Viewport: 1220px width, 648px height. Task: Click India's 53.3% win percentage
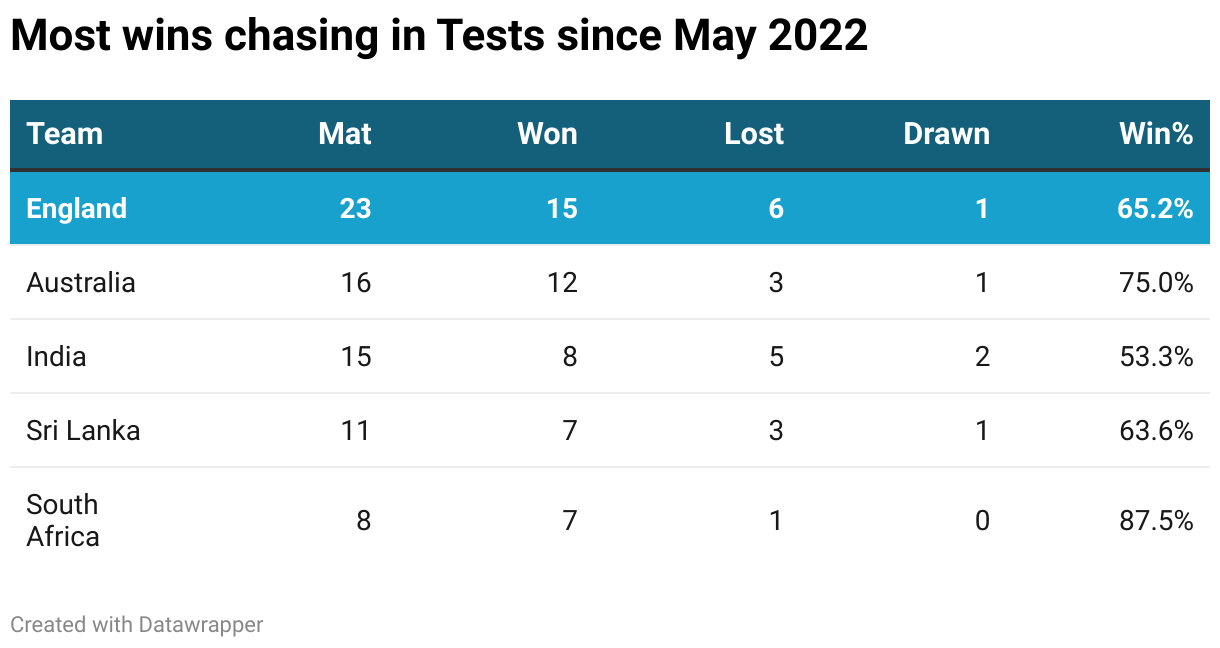click(1156, 356)
